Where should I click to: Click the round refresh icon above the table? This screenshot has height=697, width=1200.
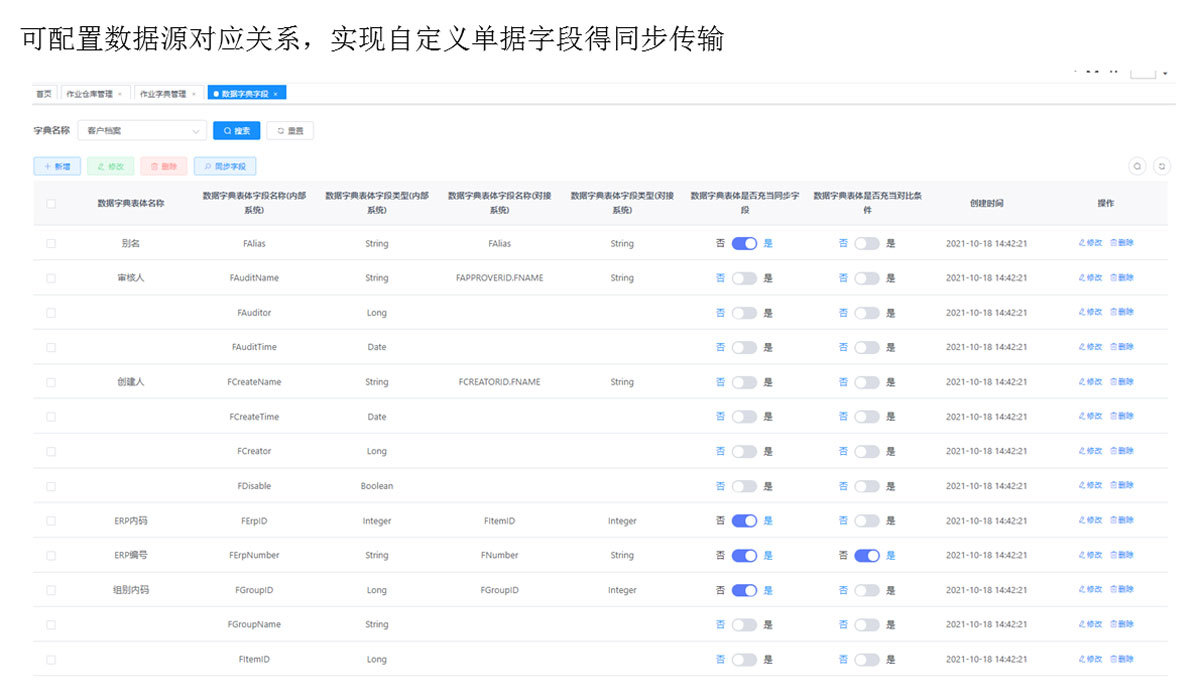[x=1161, y=166]
